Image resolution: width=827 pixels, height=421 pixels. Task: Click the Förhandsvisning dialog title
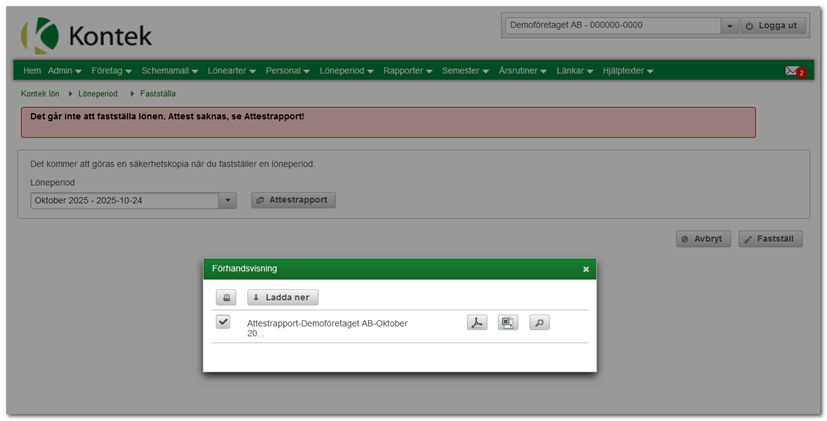[x=244, y=269]
